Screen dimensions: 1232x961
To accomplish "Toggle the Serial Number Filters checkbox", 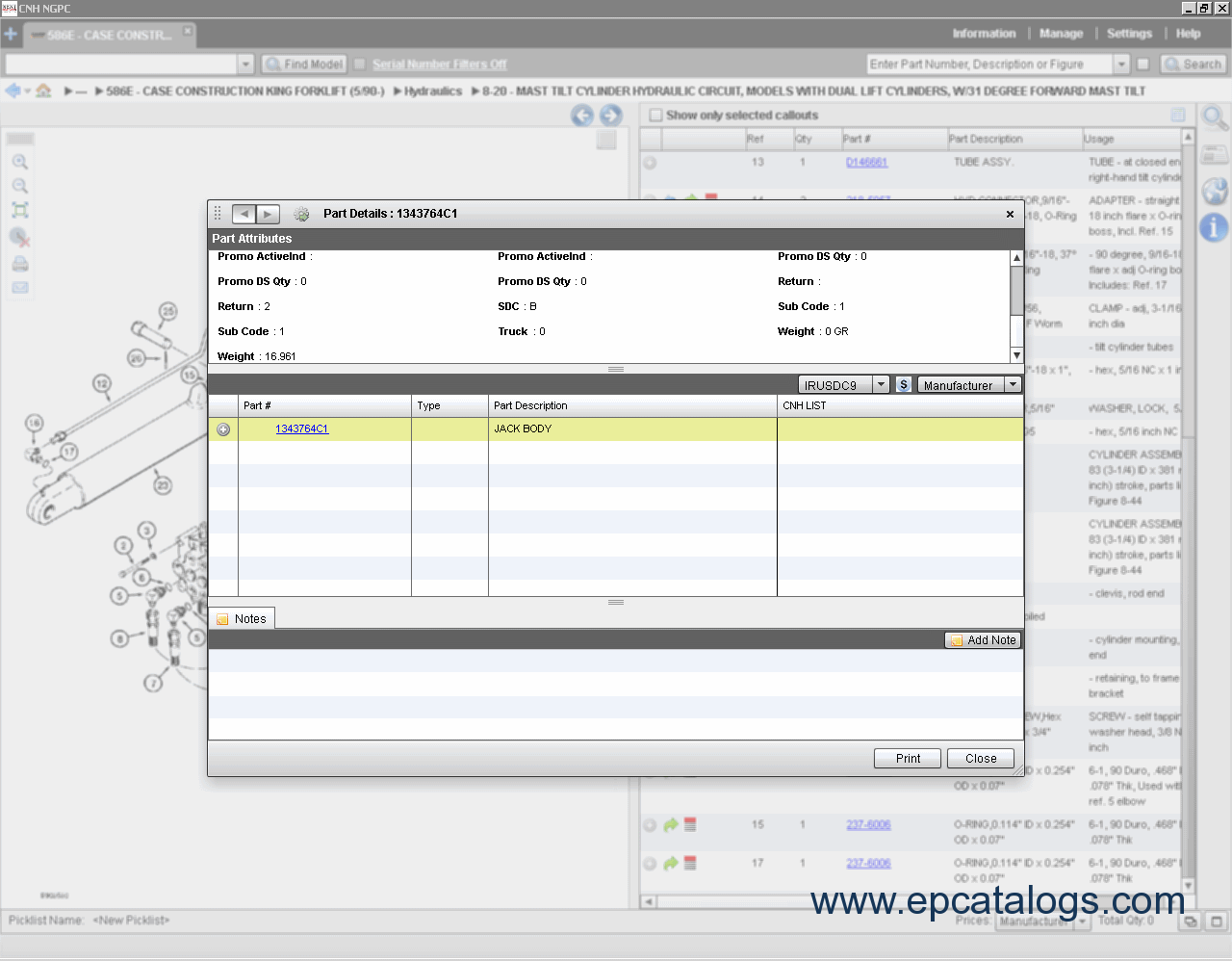I will [359, 64].
